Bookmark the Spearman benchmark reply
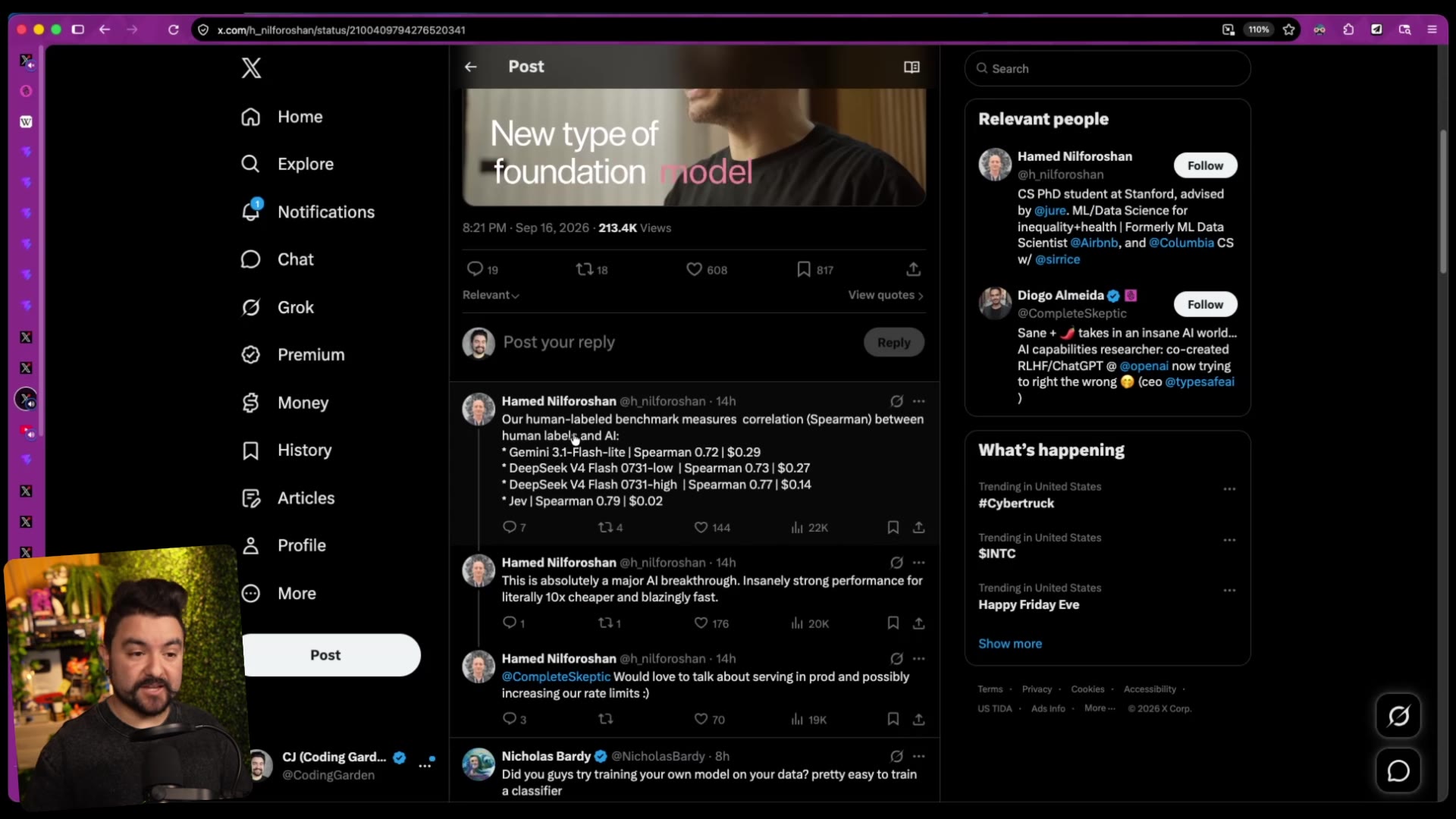The height and width of the screenshot is (819, 1456). (x=893, y=527)
